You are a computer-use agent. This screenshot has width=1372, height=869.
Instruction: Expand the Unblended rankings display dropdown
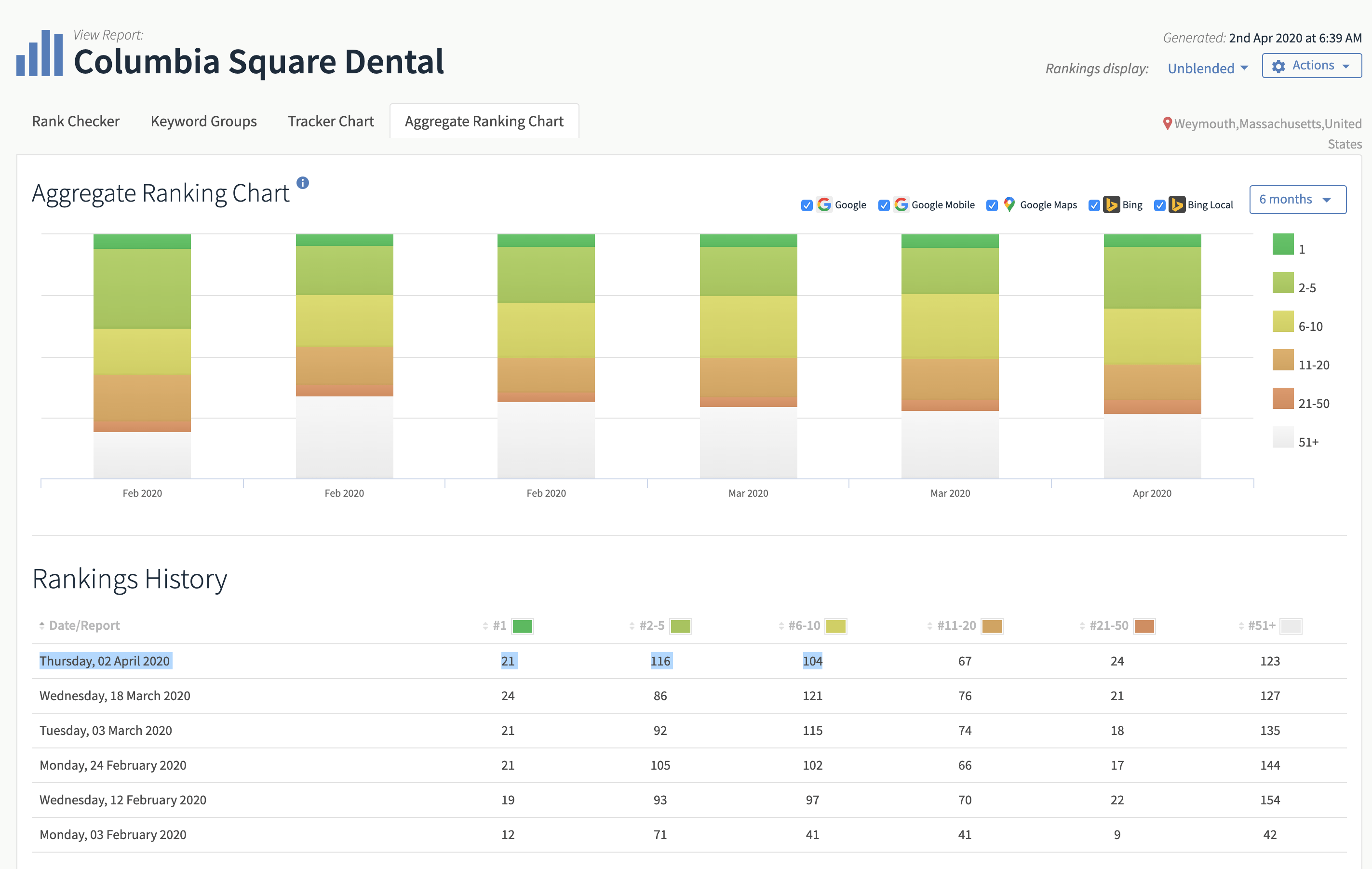[1207, 68]
